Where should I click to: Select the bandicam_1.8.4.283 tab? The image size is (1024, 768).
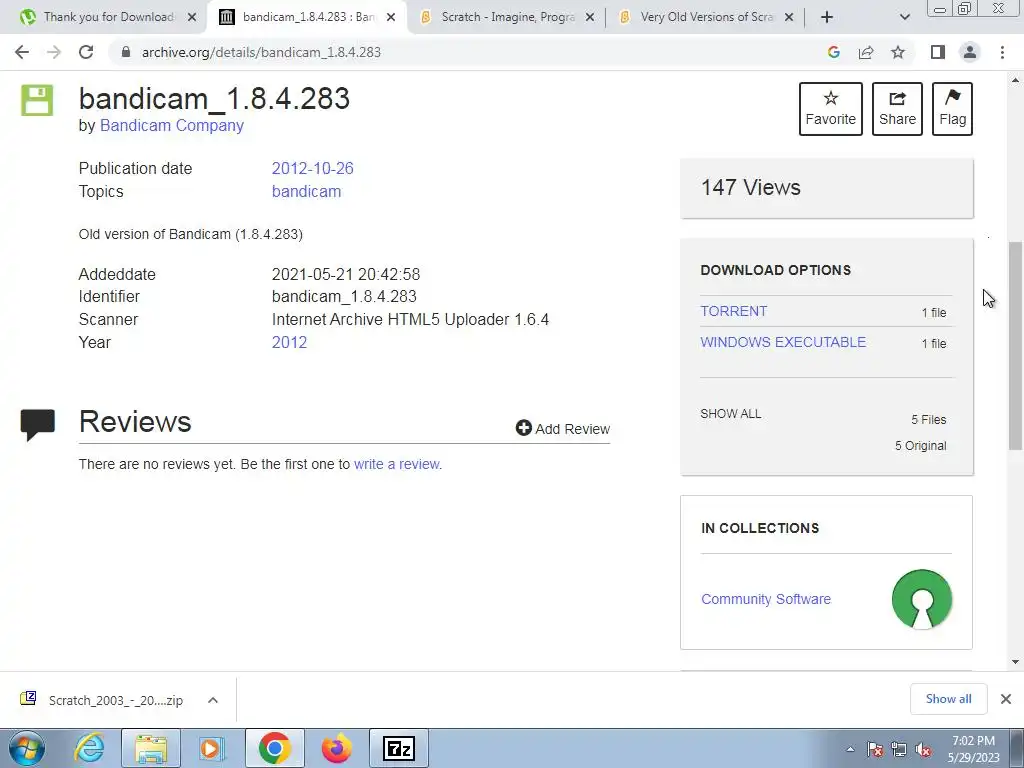(x=307, y=17)
